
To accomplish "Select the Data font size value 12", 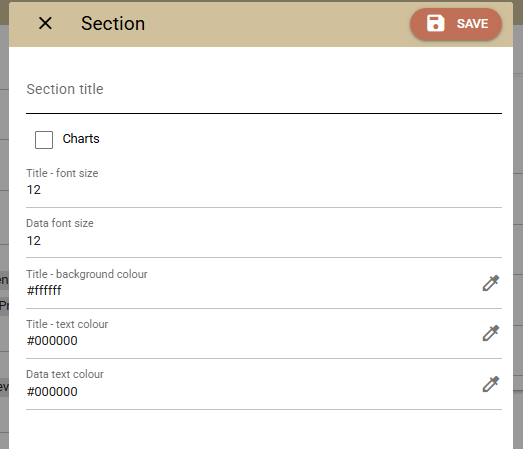I will tap(34, 241).
